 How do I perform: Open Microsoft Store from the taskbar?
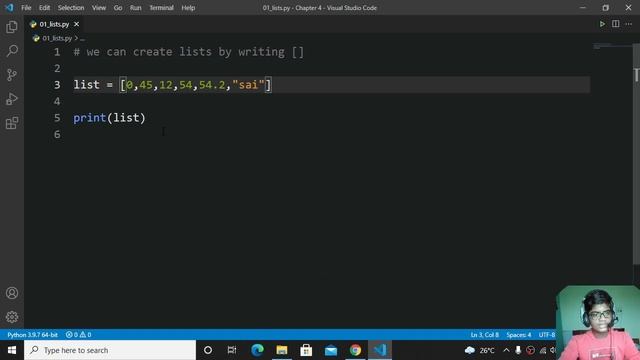coord(306,350)
